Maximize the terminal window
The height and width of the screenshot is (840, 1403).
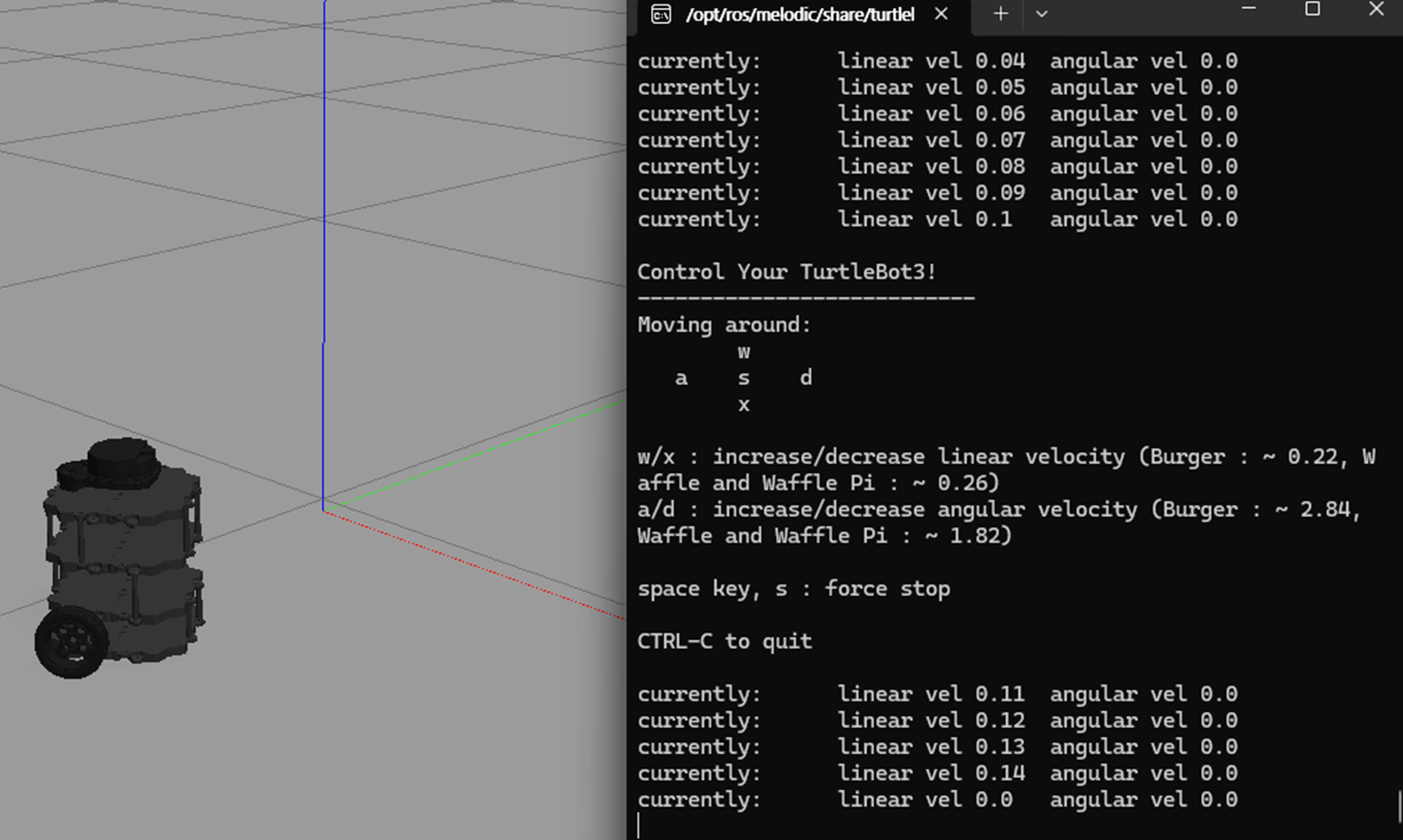coord(1312,9)
